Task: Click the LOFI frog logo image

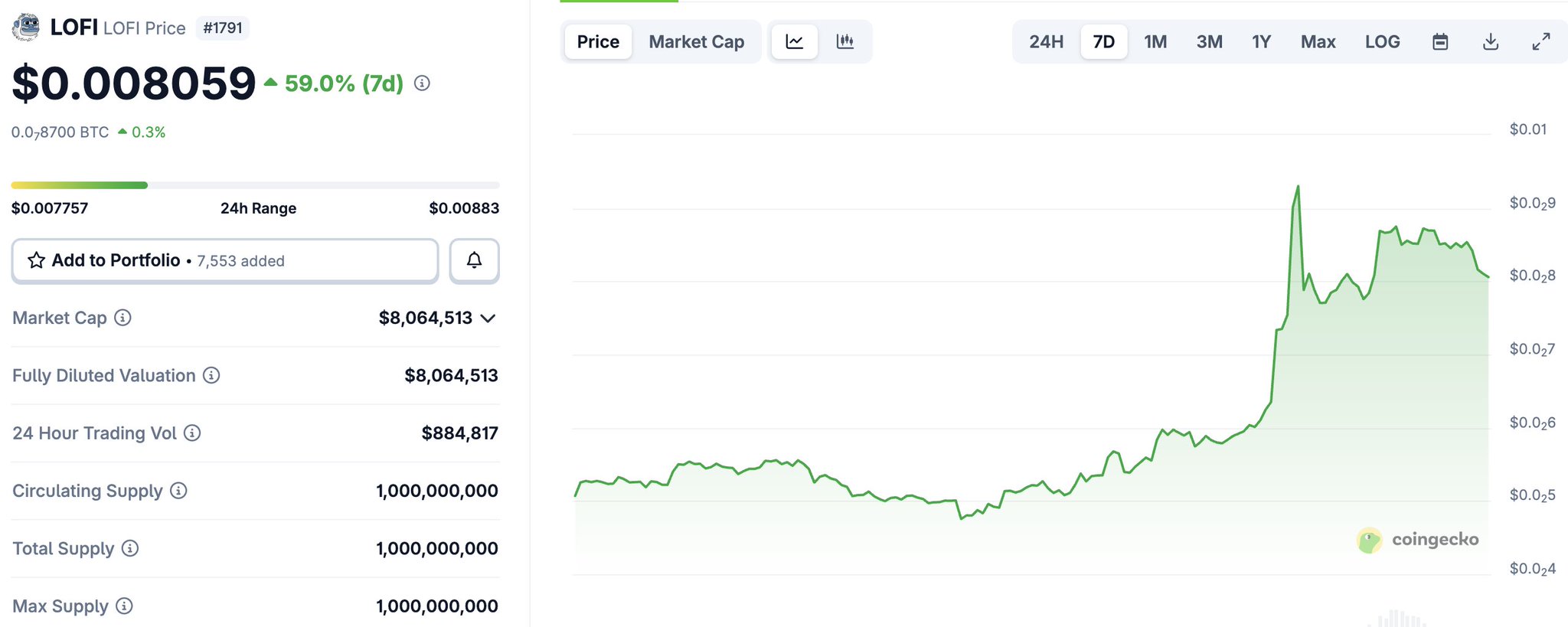Action: (x=26, y=28)
